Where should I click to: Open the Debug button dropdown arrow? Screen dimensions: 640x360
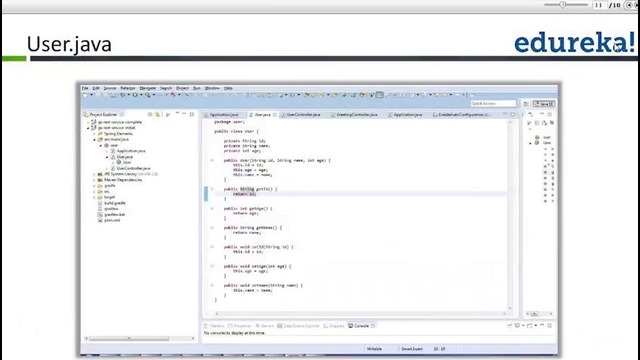[129, 95]
